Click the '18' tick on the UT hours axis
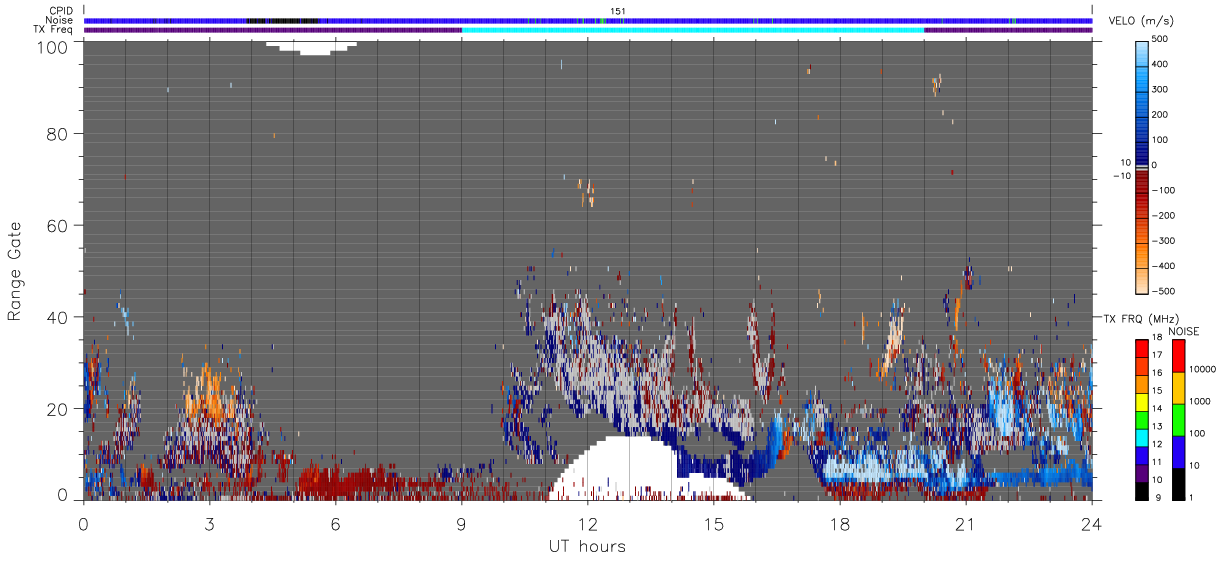This screenshot has height=567, width=1228. [839, 524]
